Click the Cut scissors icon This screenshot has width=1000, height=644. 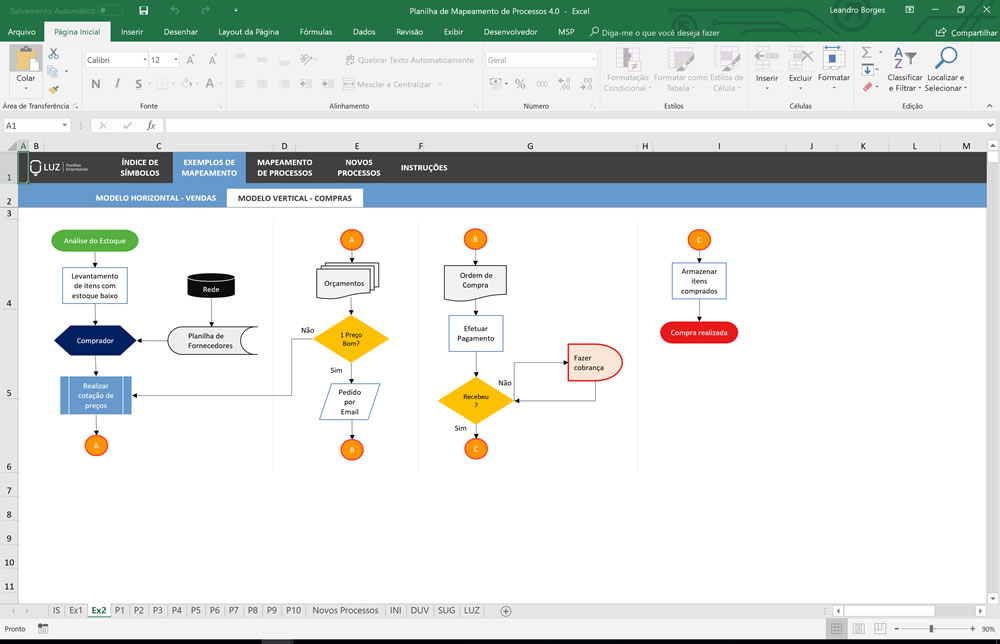(54, 54)
